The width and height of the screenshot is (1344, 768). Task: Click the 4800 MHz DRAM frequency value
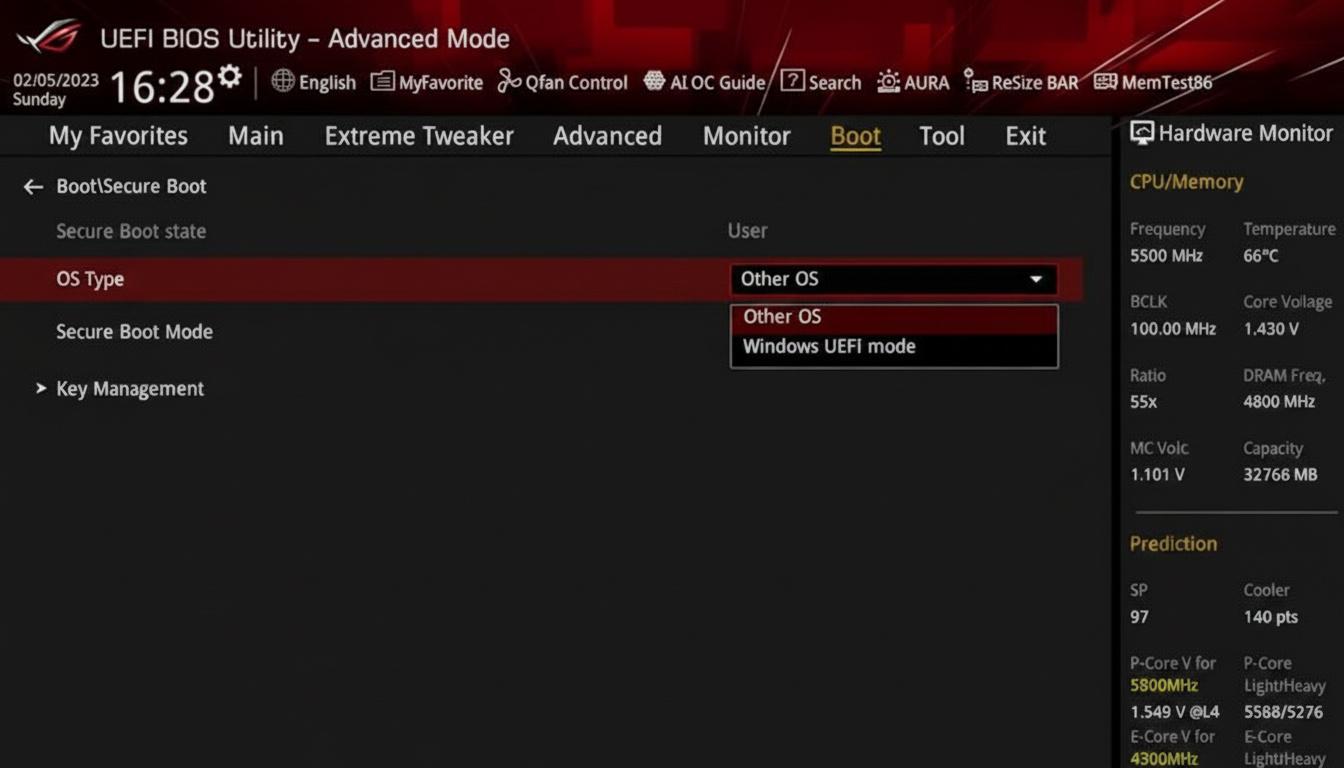1279,402
